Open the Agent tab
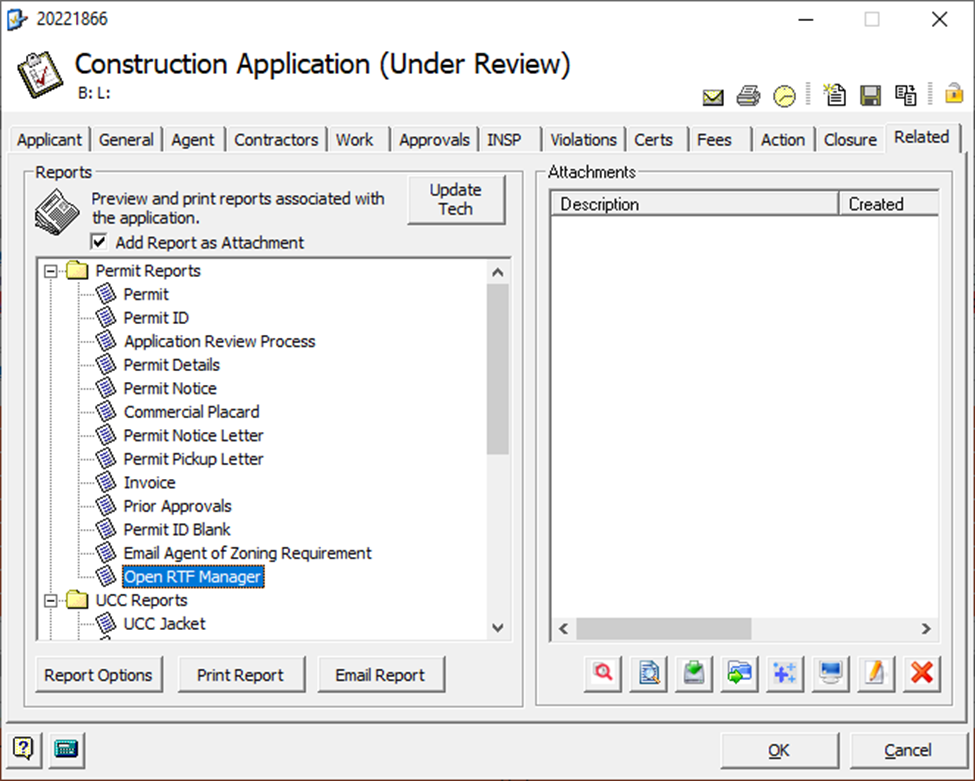975x781 pixels. click(x=193, y=140)
